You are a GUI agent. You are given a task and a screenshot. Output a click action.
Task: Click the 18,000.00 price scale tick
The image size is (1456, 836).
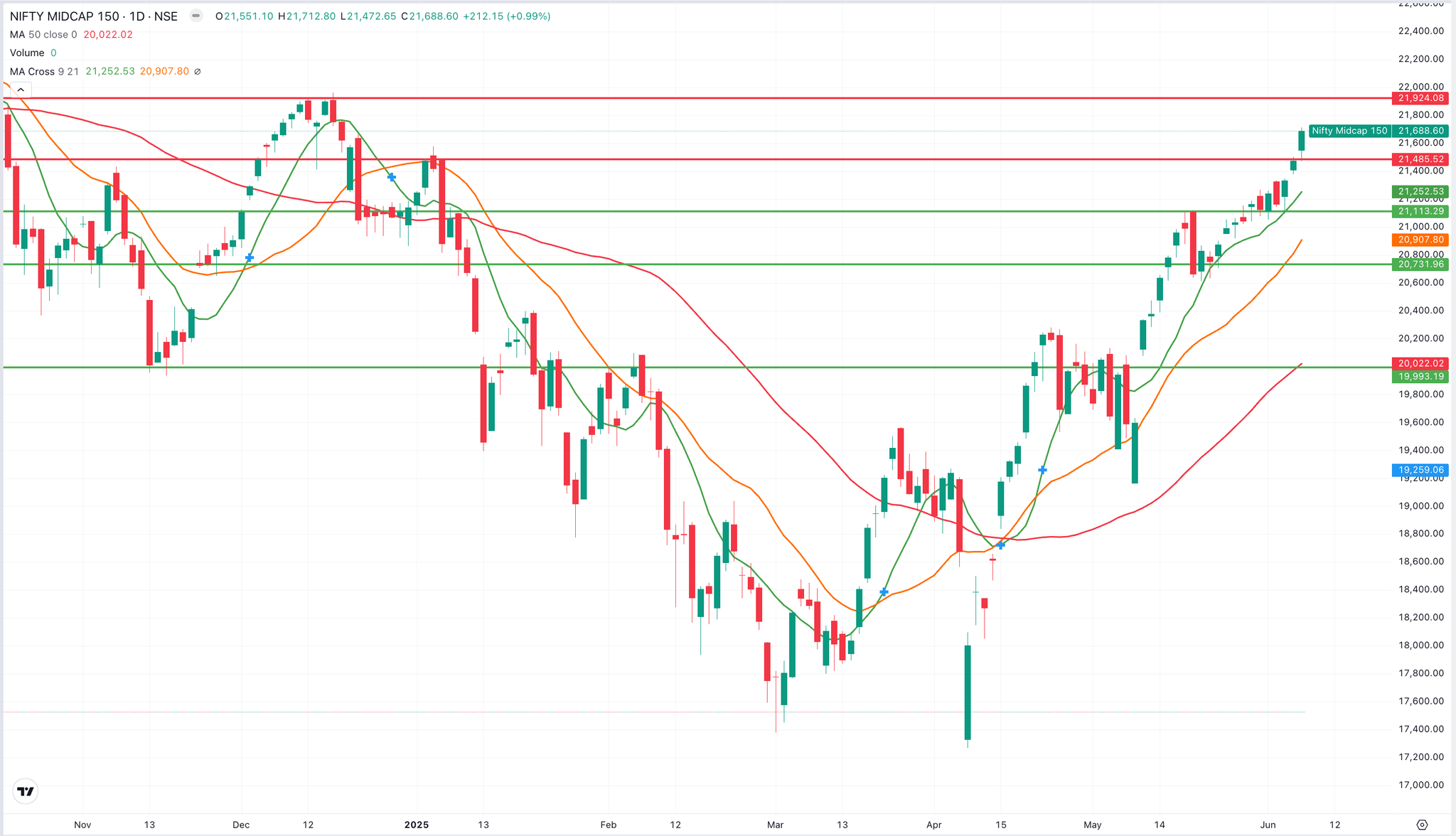click(1420, 645)
